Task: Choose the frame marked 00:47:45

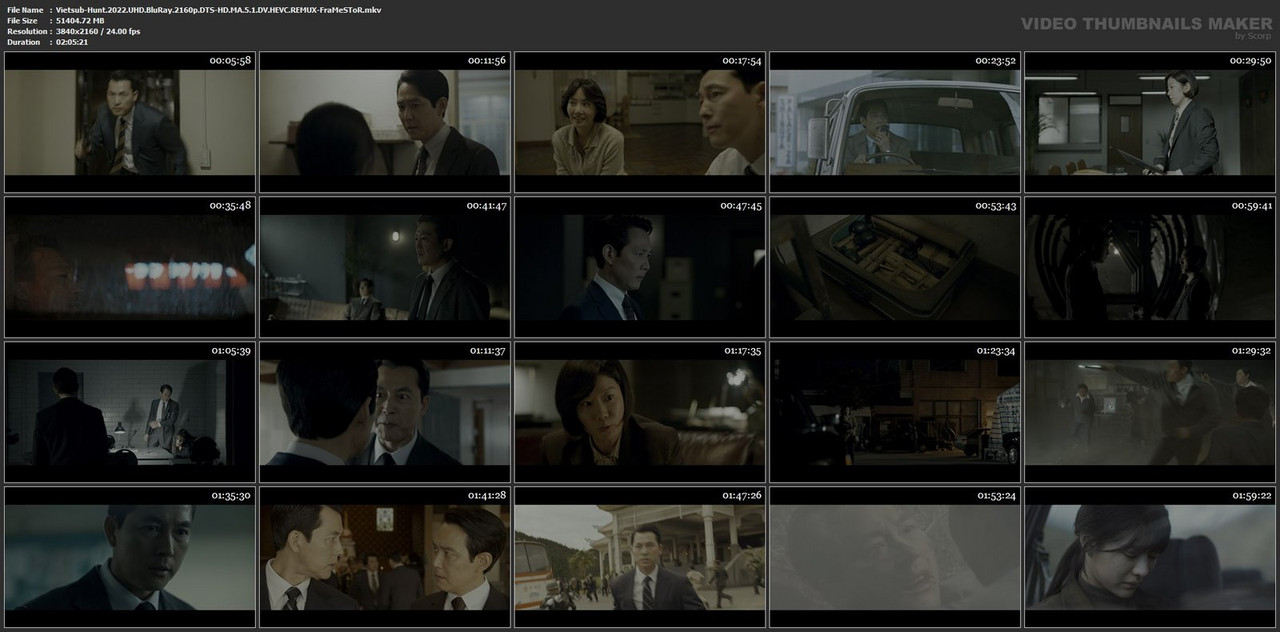Action: 640,267
